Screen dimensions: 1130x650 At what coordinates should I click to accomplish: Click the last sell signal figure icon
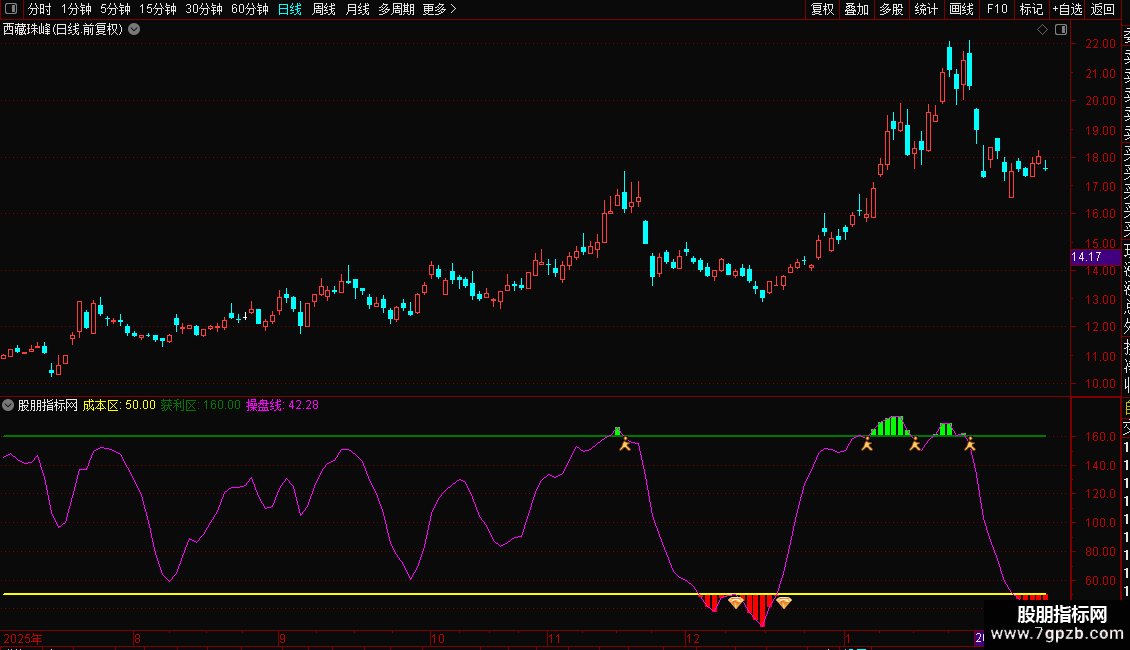click(970, 444)
